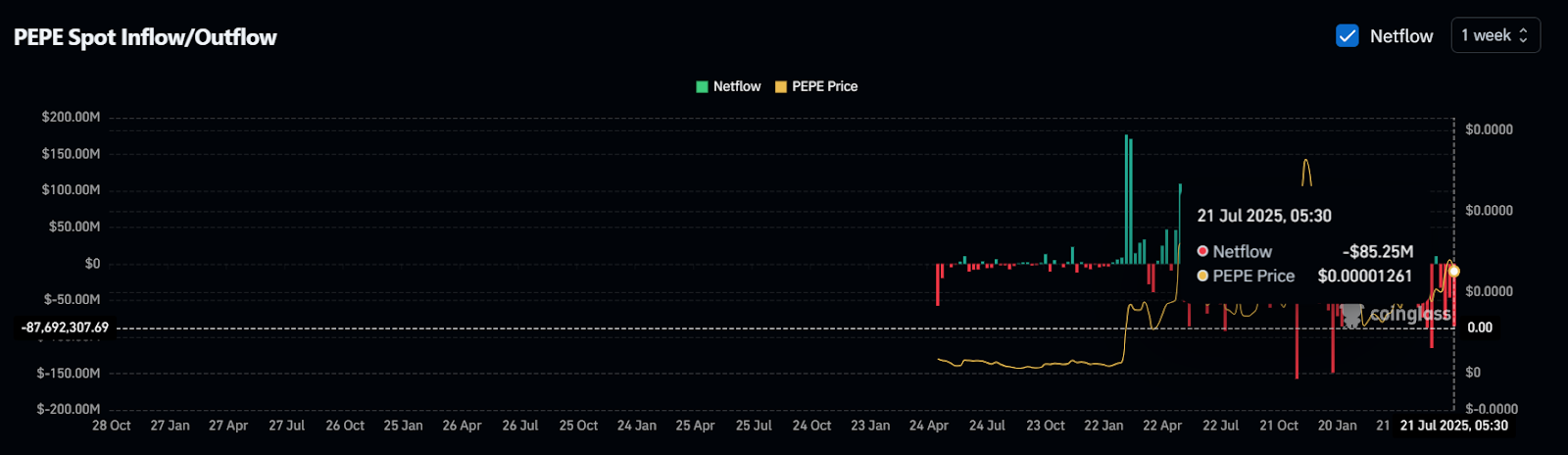Click the 27 Jan x-axis date
The height and width of the screenshot is (455, 1568).
tap(171, 426)
